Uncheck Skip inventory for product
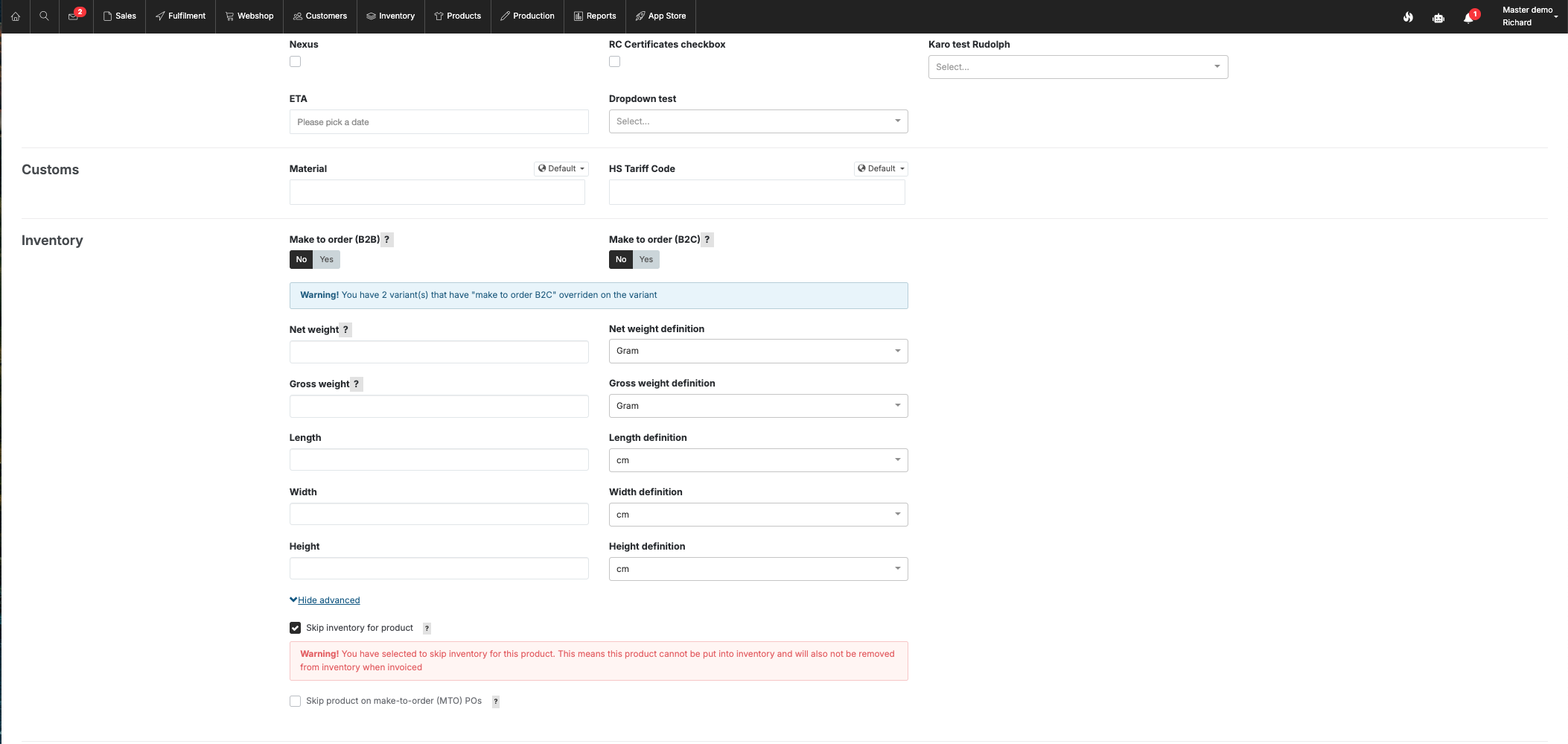This screenshot has height=744, width=1568. (296, 628)
